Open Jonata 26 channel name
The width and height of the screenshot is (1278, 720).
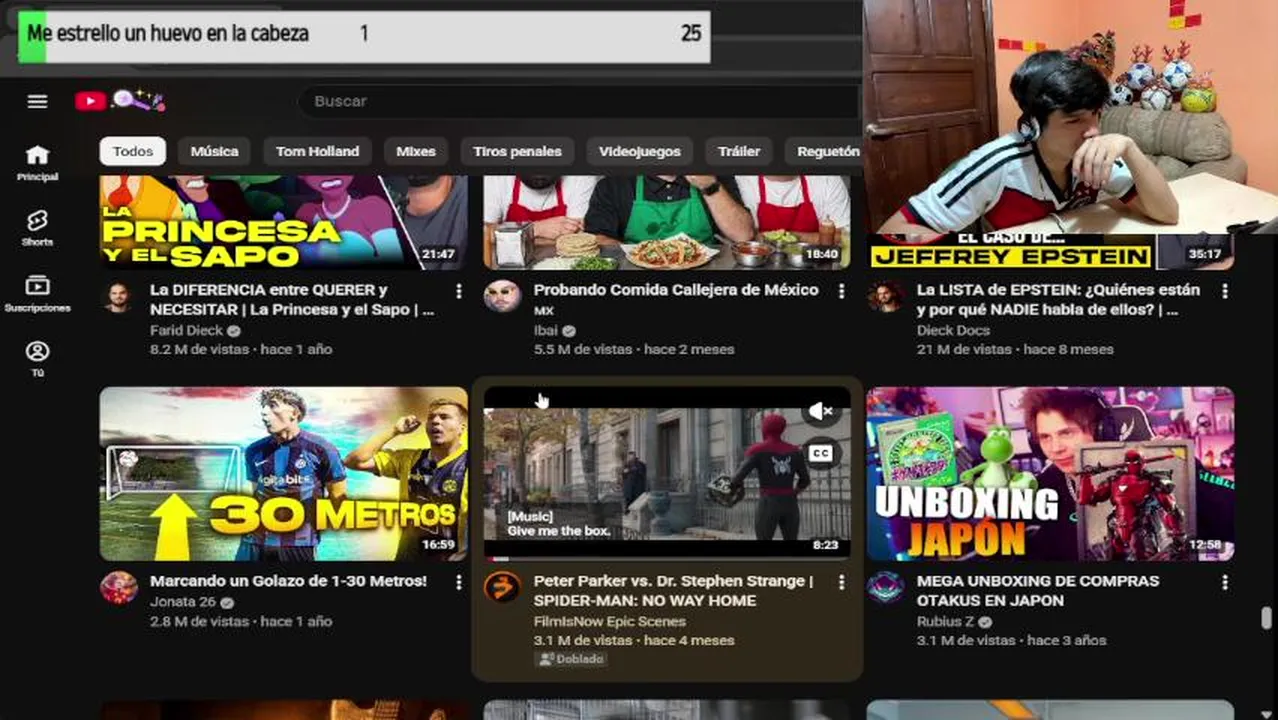(183, 602)
